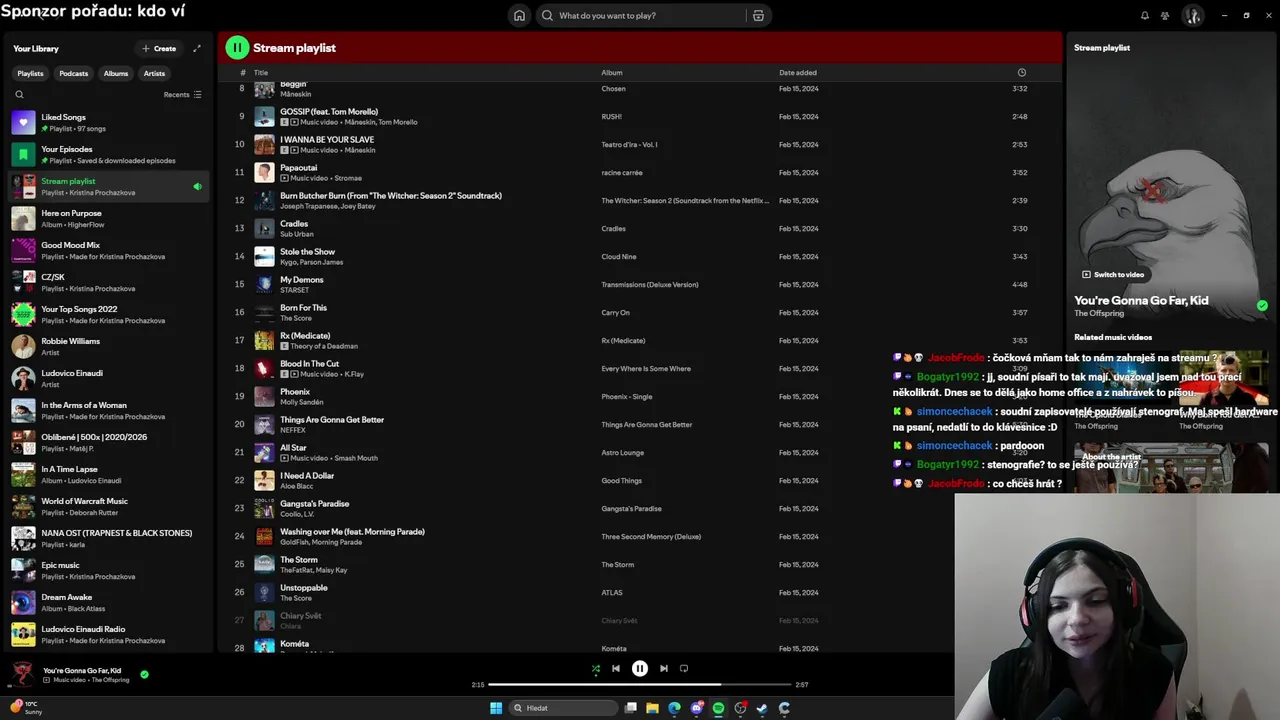Sort tracks by Album column header
Viewport: 1280px width, 720px height.
click(612, 73)
